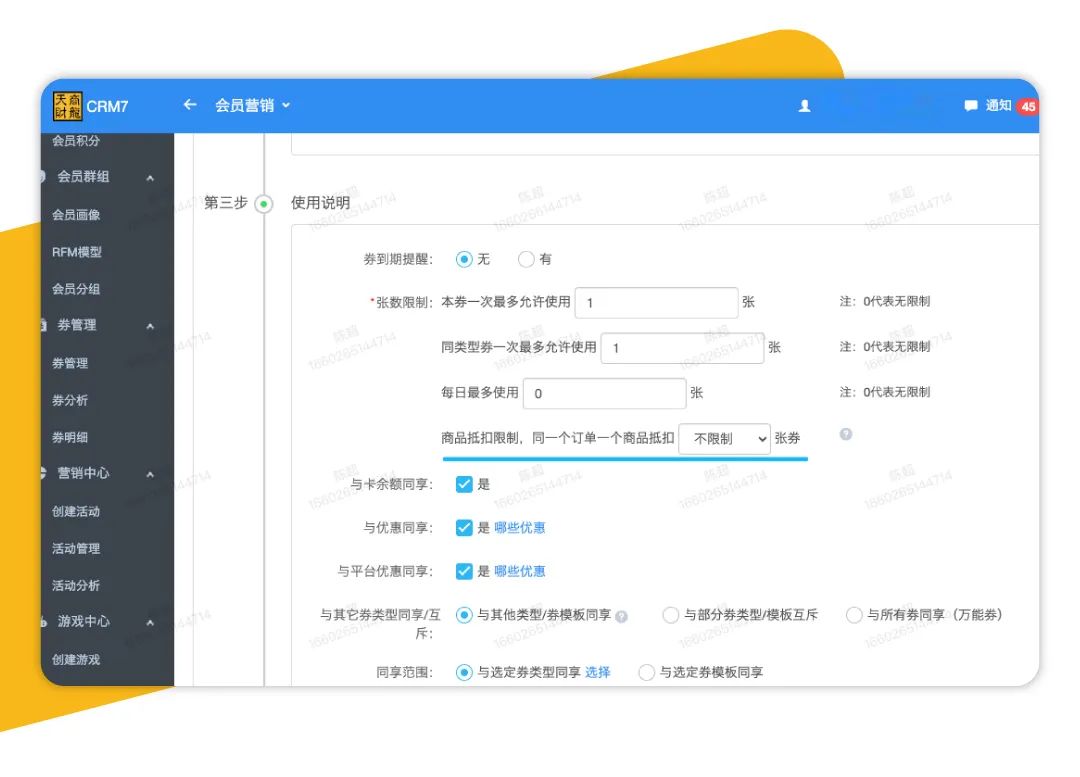Uncheck 与优惠同享 checkbox
Viewport: 1080px width, 777px height.
(x=464, y=528)
